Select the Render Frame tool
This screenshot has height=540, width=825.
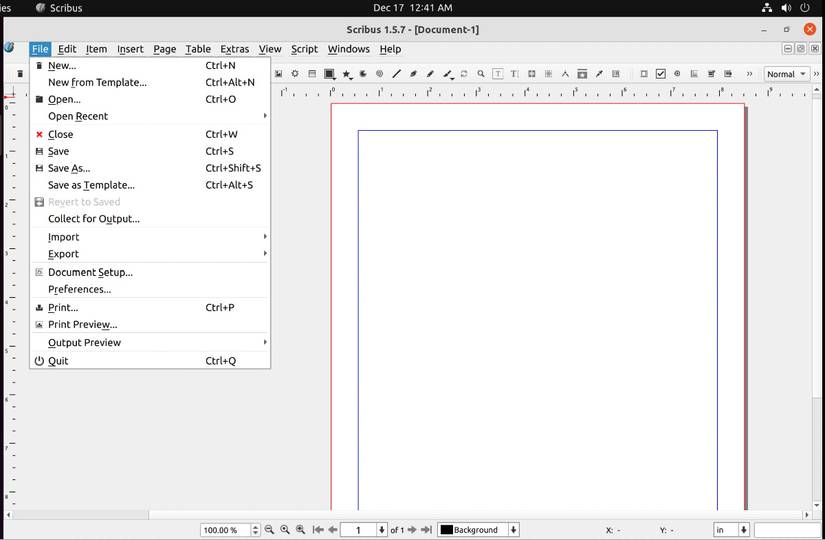click(295, 74)
